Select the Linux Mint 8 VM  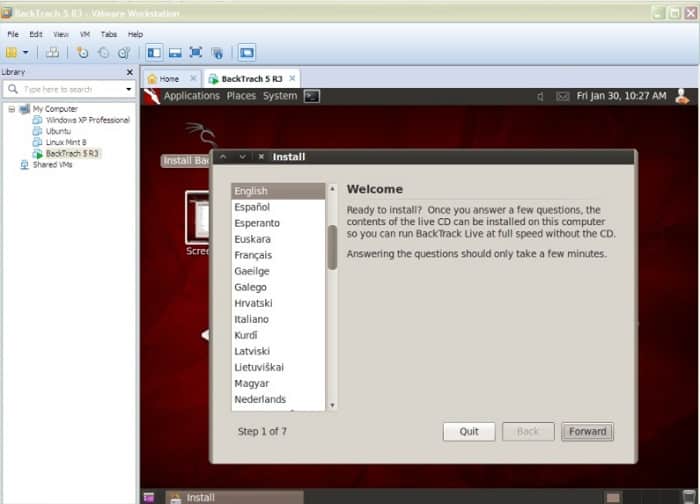coord(66,142)
